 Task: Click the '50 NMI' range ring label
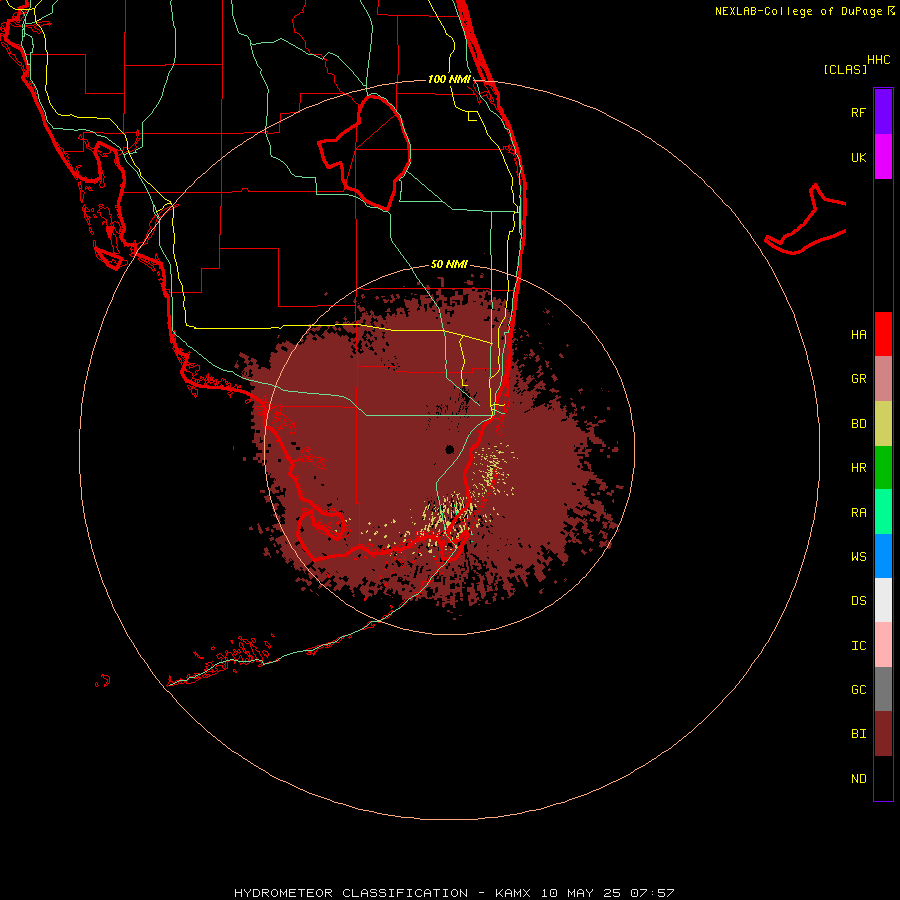[x=449, y=264]
